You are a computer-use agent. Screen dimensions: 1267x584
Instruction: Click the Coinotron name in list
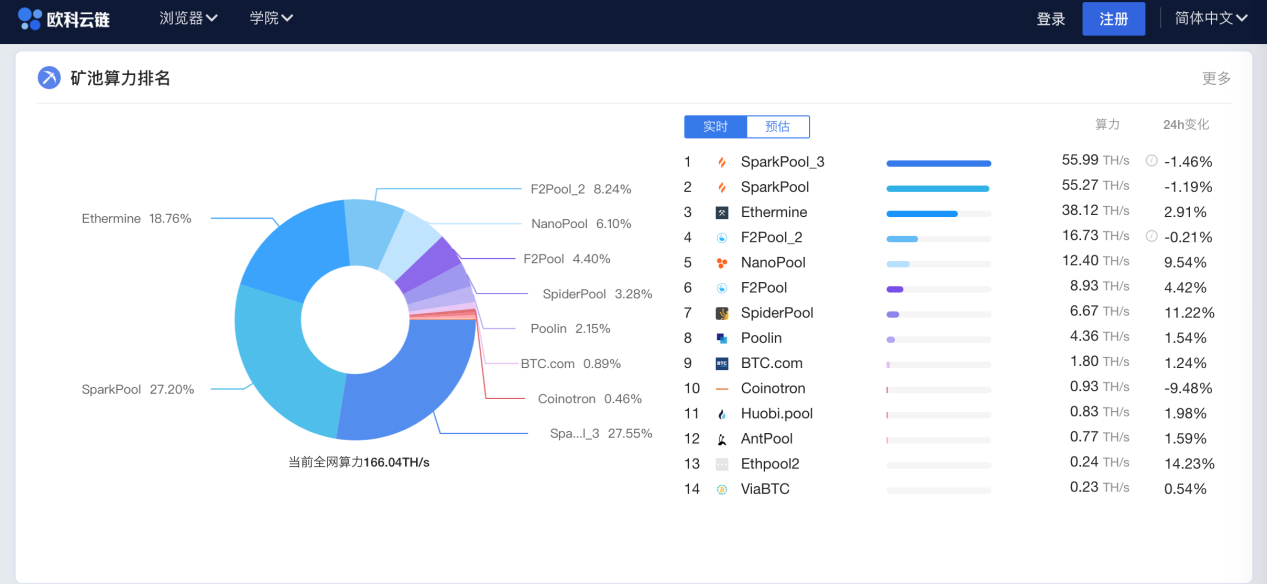[773, 388]
